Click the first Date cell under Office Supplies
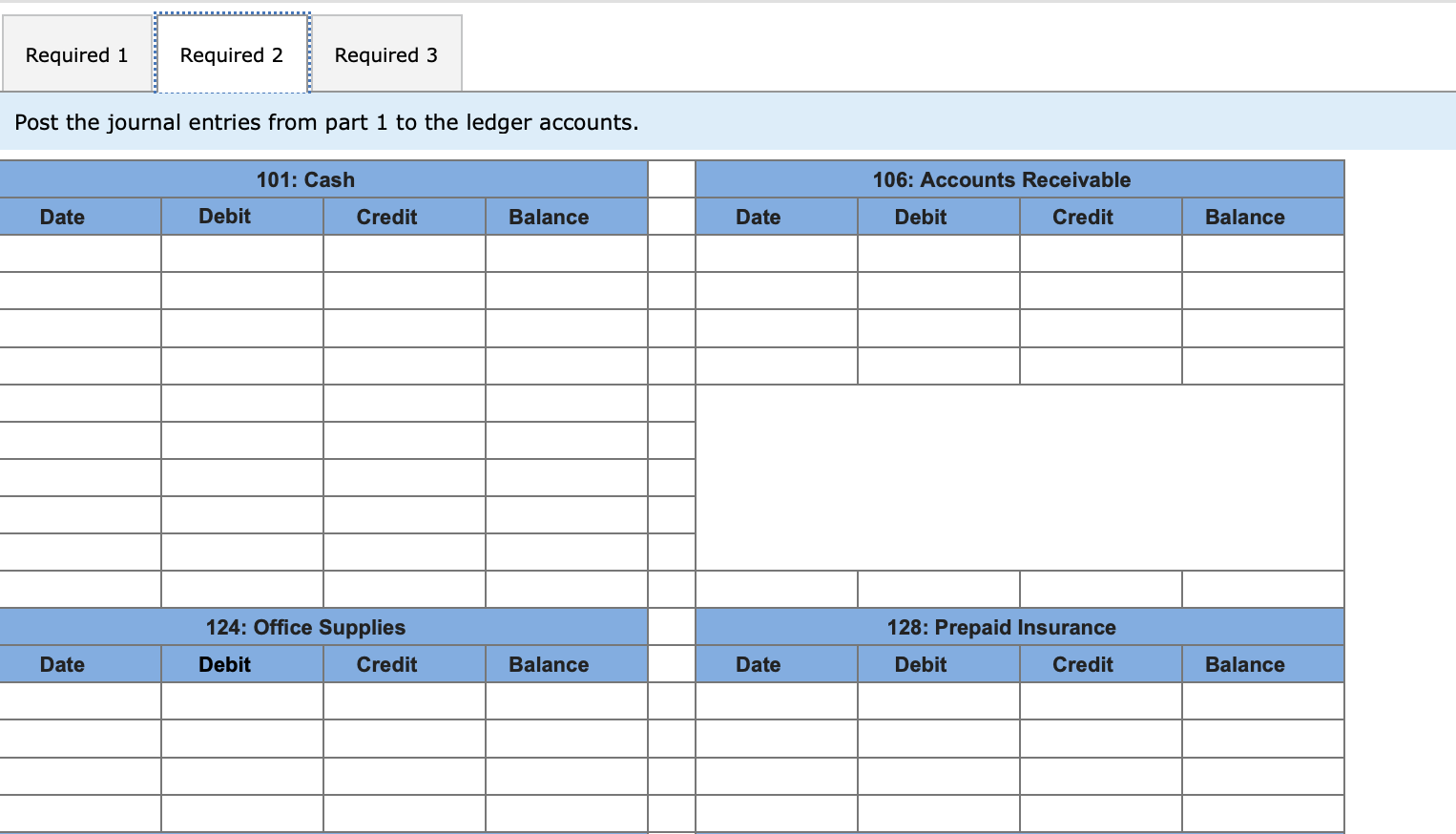Viewport: 1456px width, 834px height. coord(80,700)
